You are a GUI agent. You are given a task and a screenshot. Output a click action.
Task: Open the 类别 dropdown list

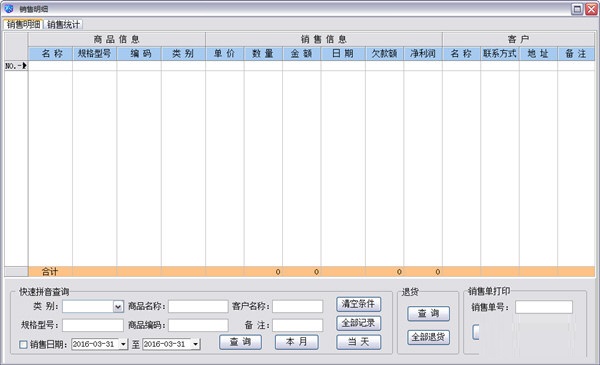[118, 306]
